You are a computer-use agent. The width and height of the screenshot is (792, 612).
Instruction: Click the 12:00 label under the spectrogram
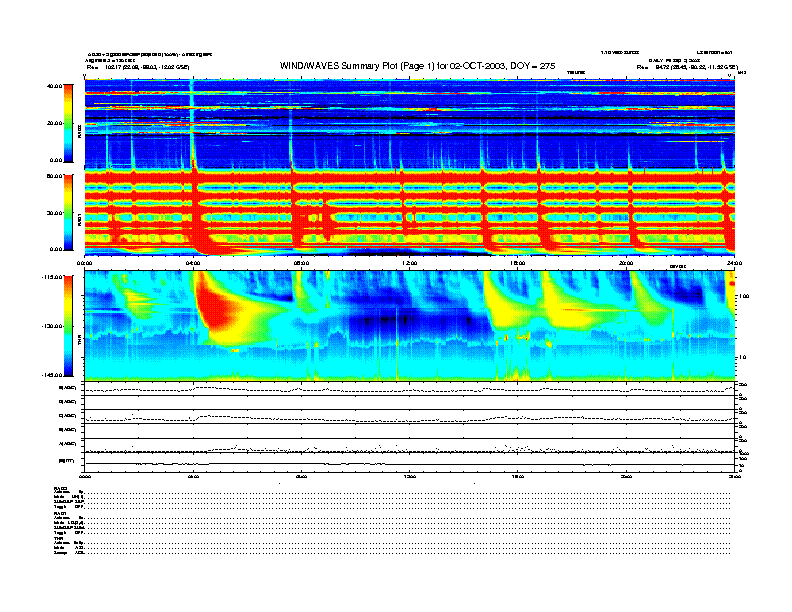tap(410, 263)
